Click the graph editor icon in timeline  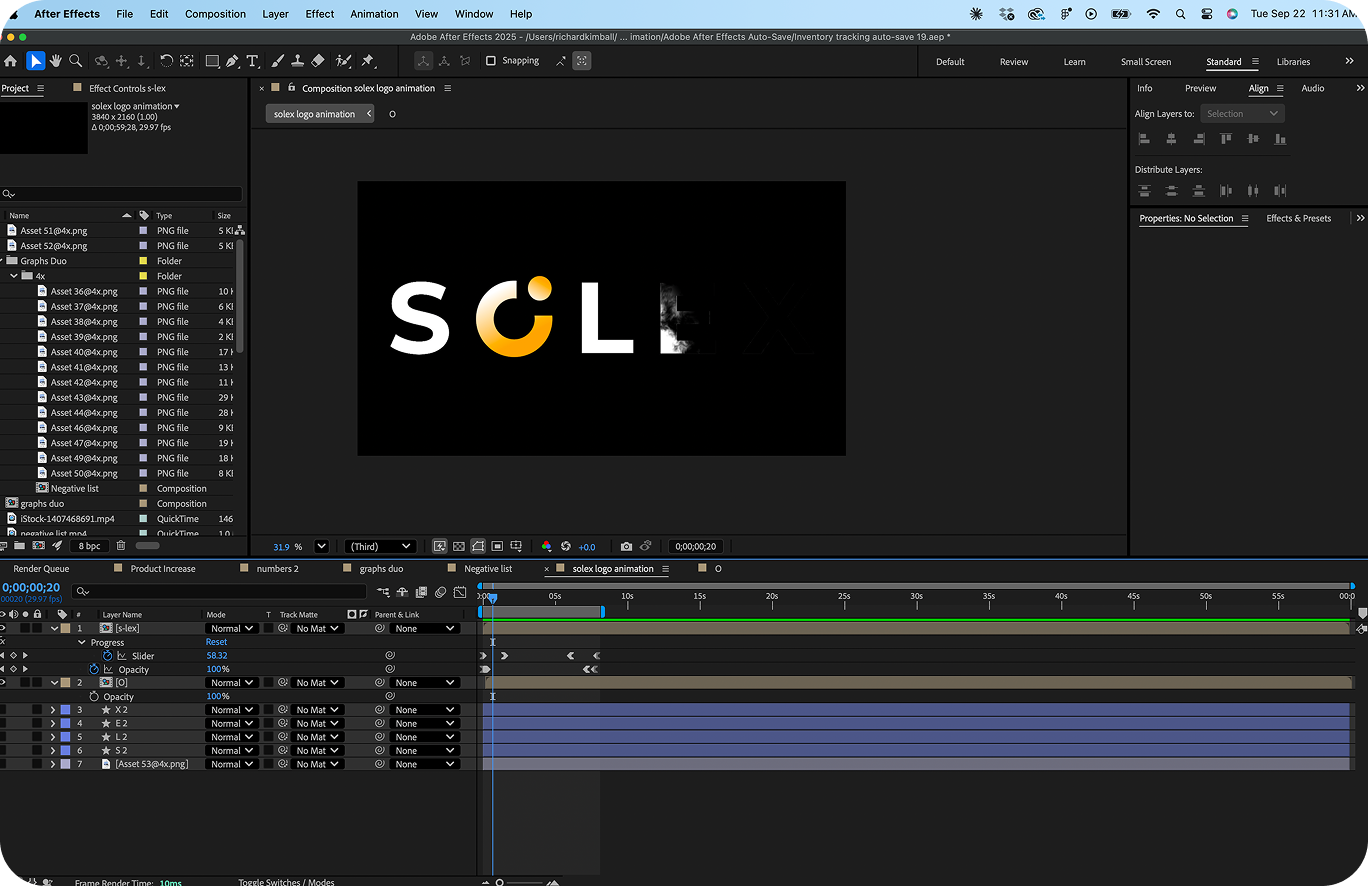pyautogui.click(x=459, y=592)
